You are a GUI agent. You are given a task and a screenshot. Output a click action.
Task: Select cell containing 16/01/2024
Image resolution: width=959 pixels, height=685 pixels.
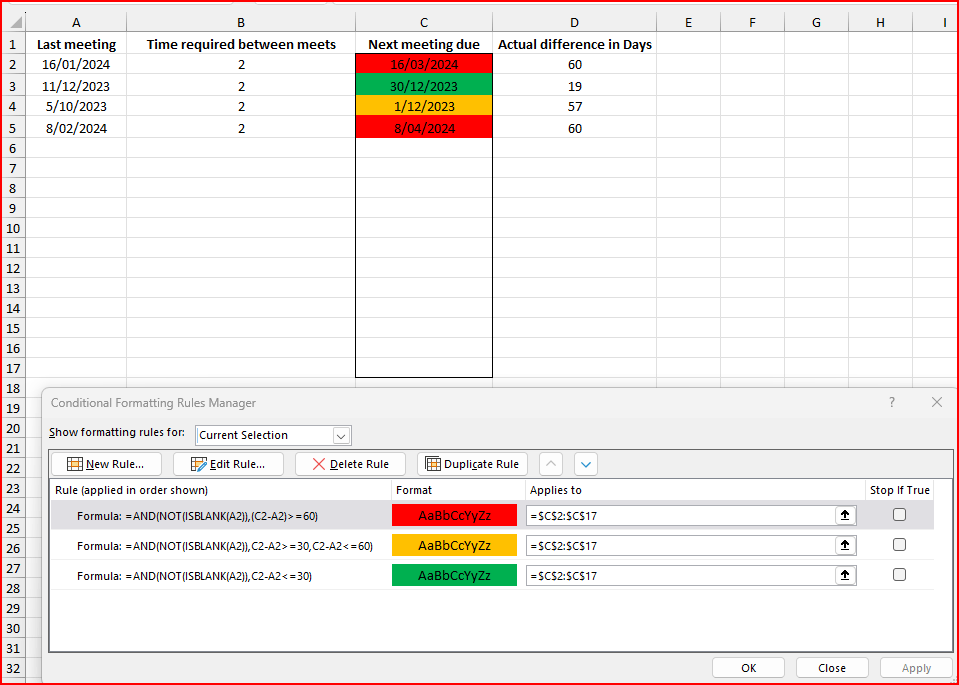click(x=76, y=64)
